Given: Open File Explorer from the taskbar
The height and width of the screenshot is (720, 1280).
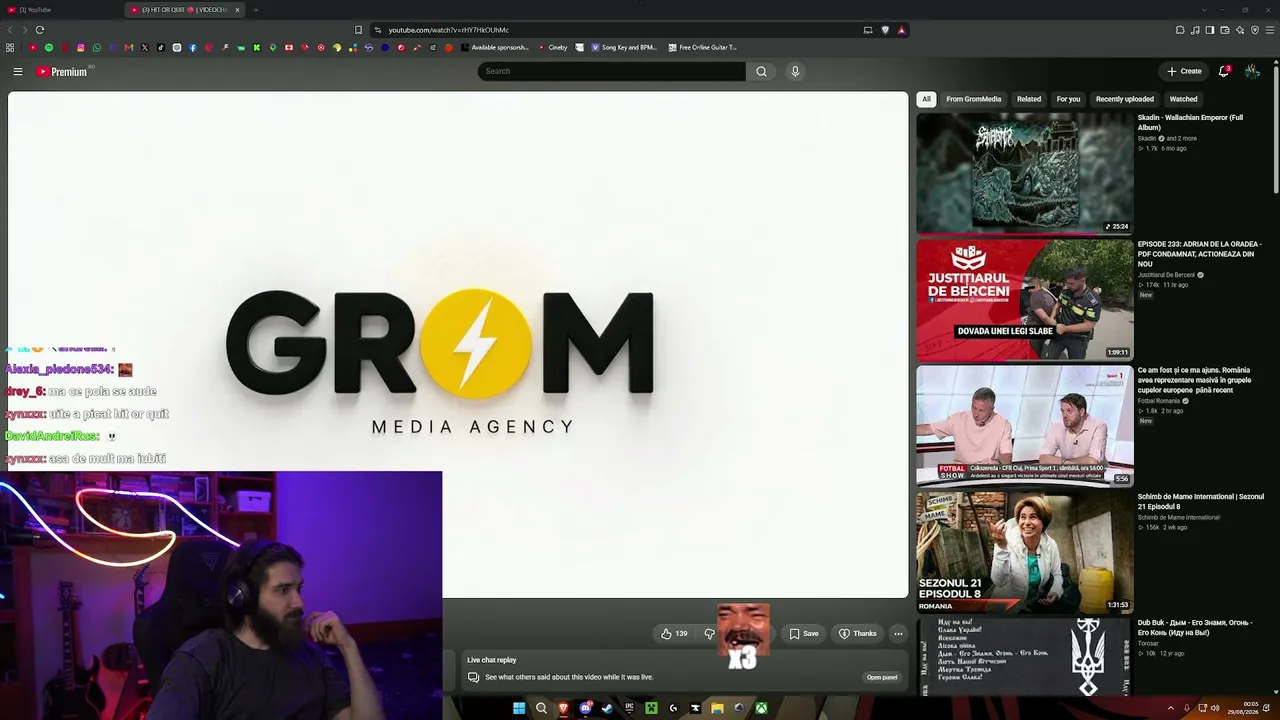Looking at the screenshot, I should [x=717, y=708].
